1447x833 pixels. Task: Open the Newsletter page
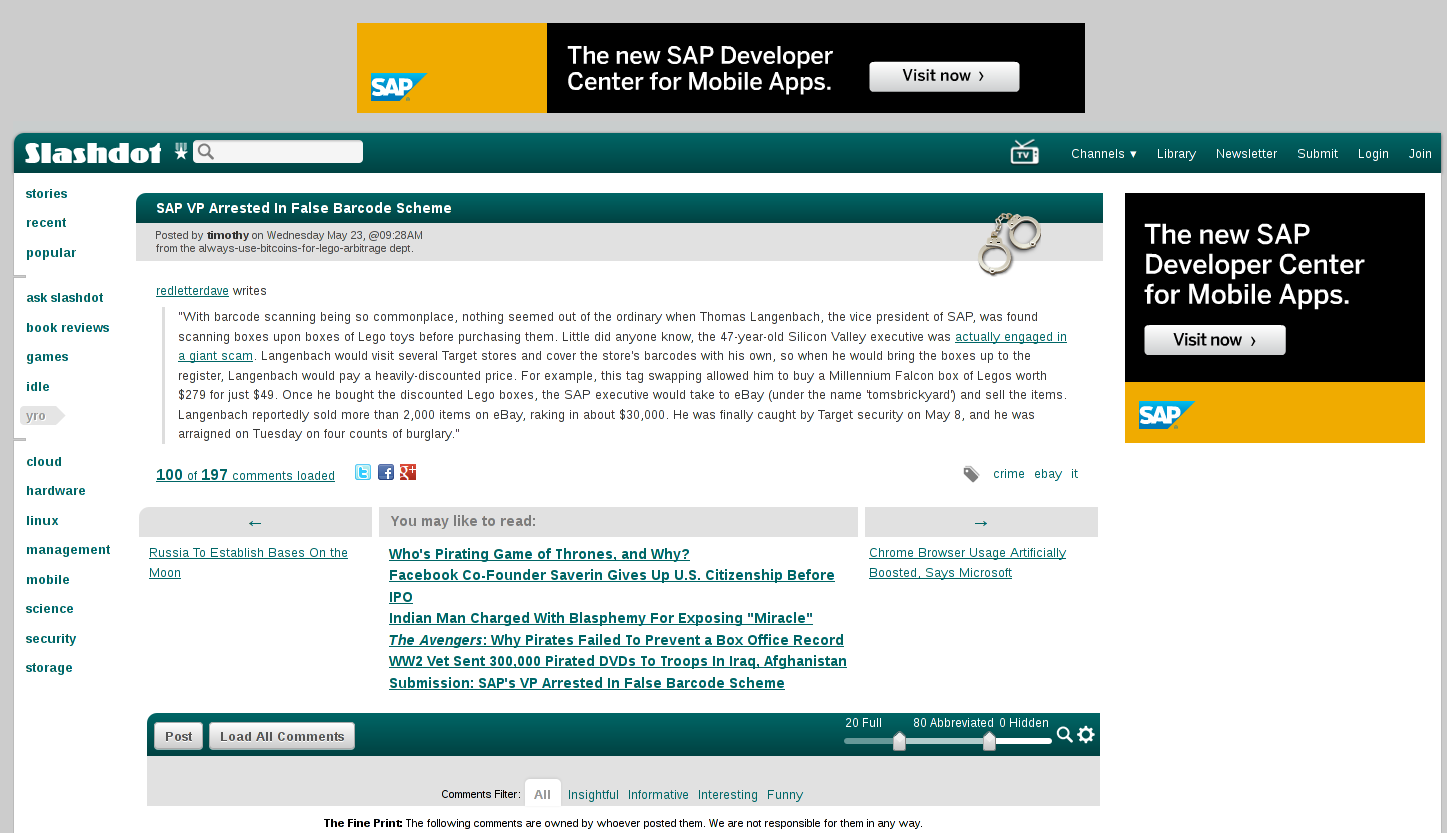click(x=1246, y=154)
